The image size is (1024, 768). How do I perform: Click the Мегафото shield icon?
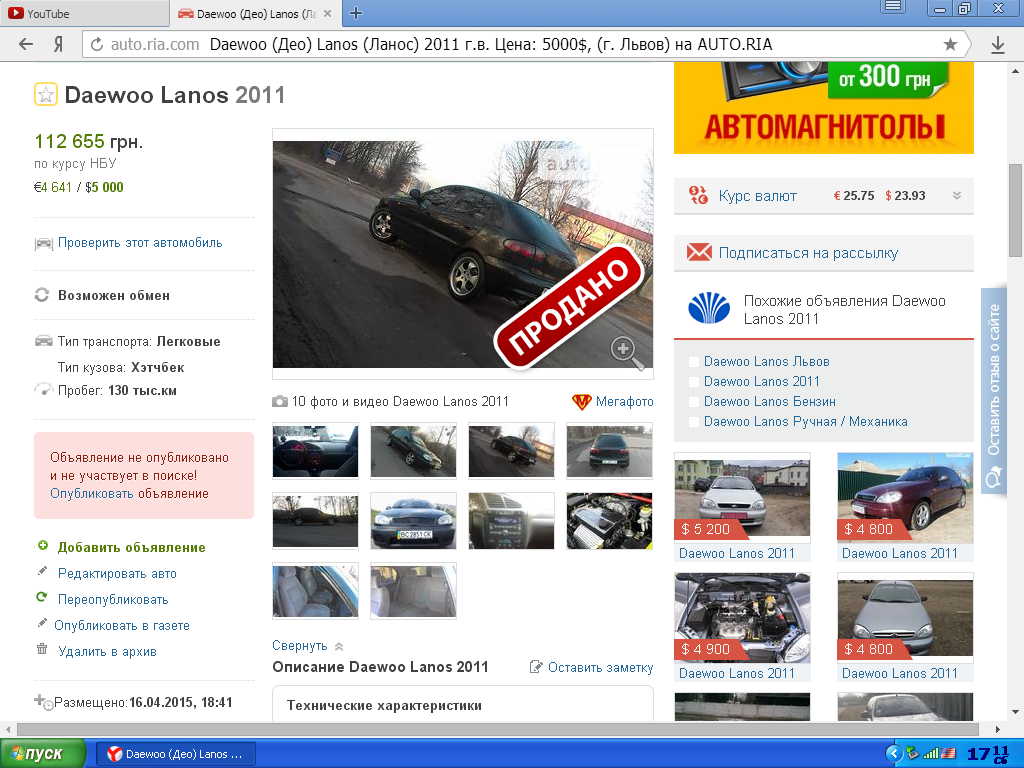581,402
